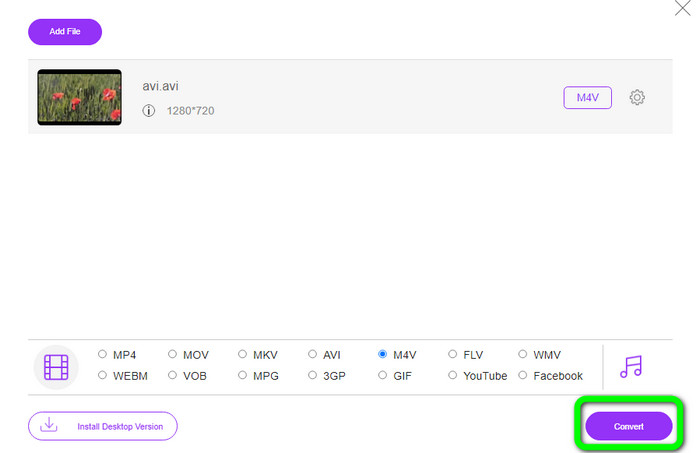The width and height of the screenshot is (700, 453).
Task: Click the M4V format badge
Action: pyautogui.click(x=587, y=97)
